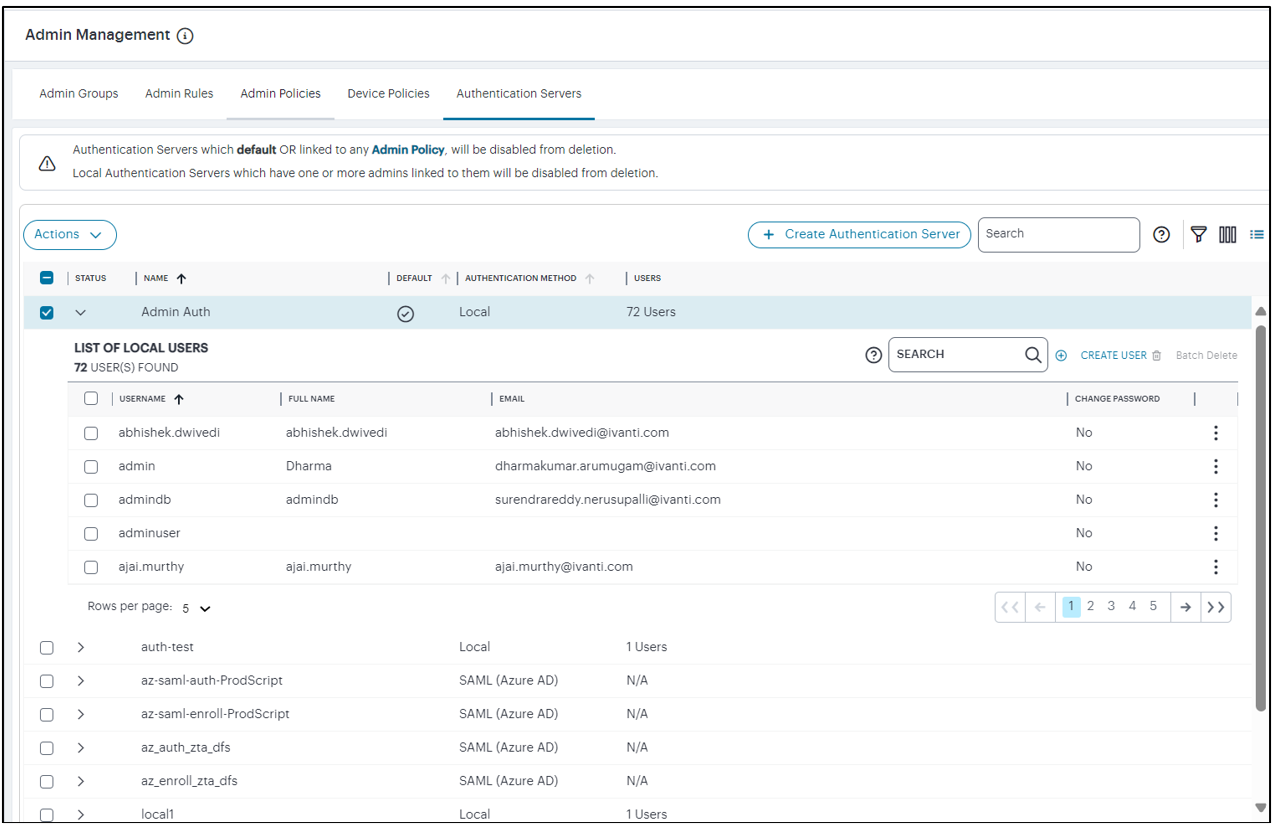Go to page 3 of local users
The height and width of the screenshot is (826, 1273).
coord(1111,606)
